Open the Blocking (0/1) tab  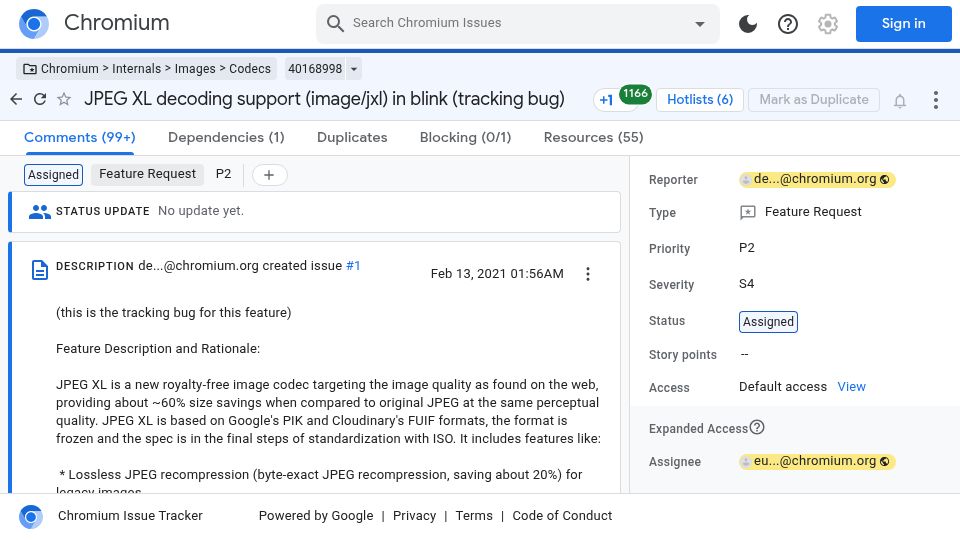coord(465,137)
